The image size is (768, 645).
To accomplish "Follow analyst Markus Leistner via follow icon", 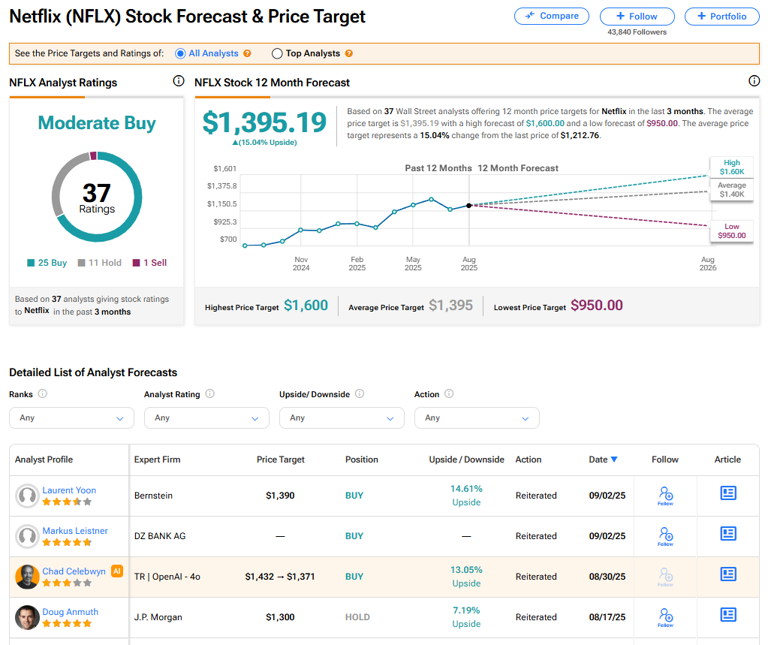I will 665,536.
